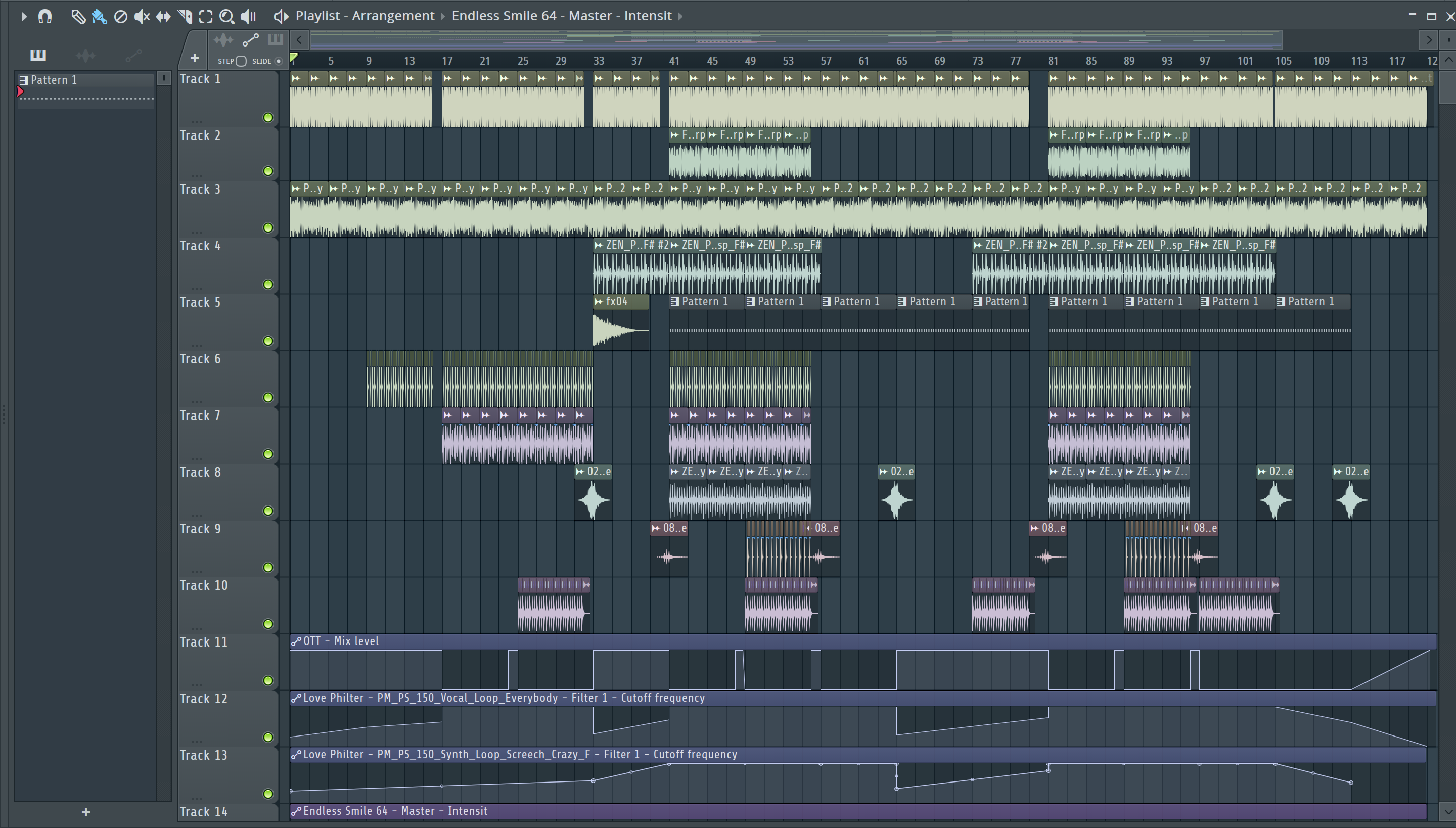Click the speaker icon before Playlist title
This screenshot has height=828, width=1456.
pyautogui.click(x=281, y=16)
